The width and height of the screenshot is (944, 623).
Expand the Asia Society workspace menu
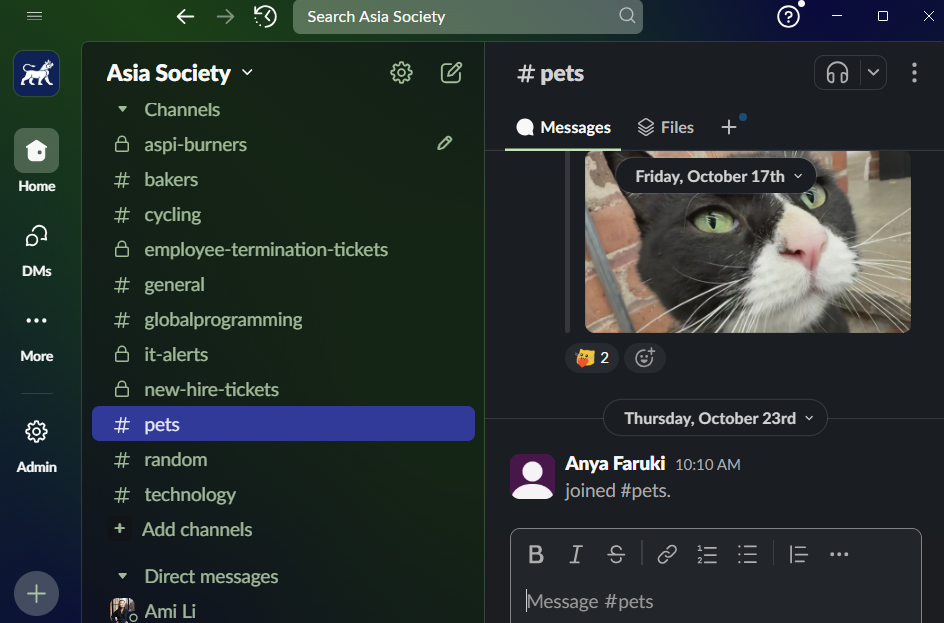pos(180,73)
